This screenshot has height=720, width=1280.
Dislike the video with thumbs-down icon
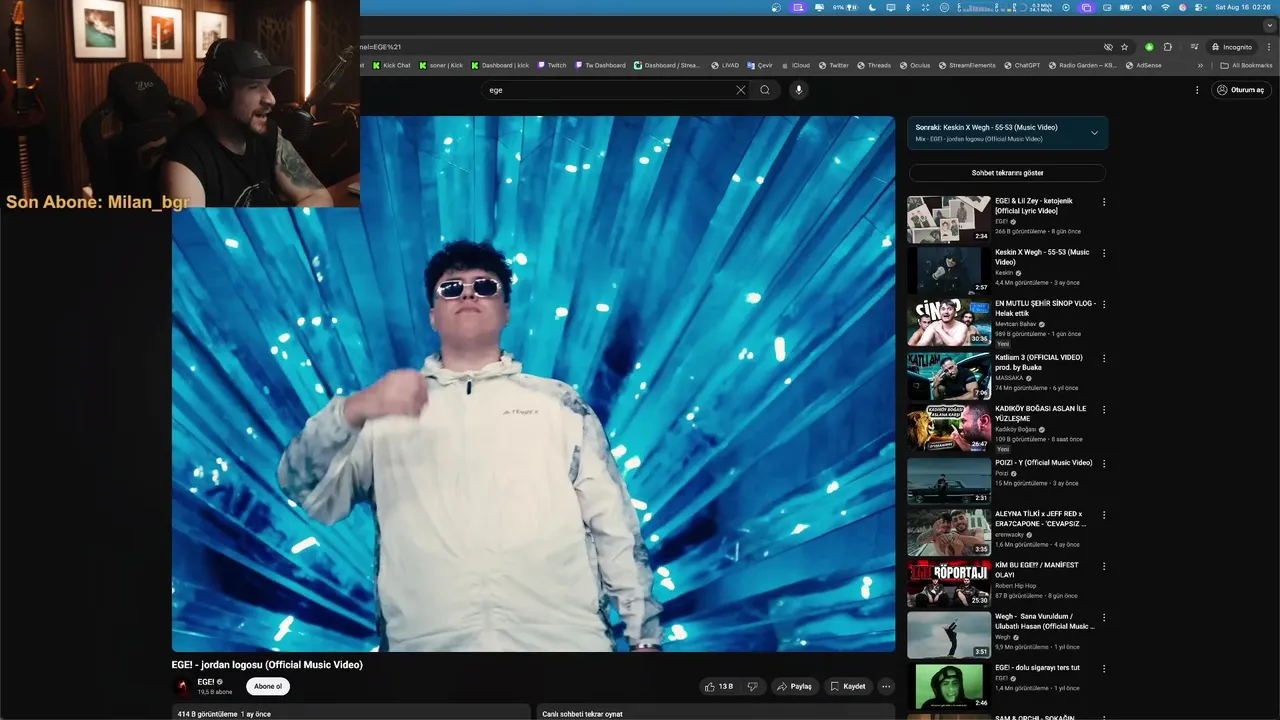click(x=754, y=686)
